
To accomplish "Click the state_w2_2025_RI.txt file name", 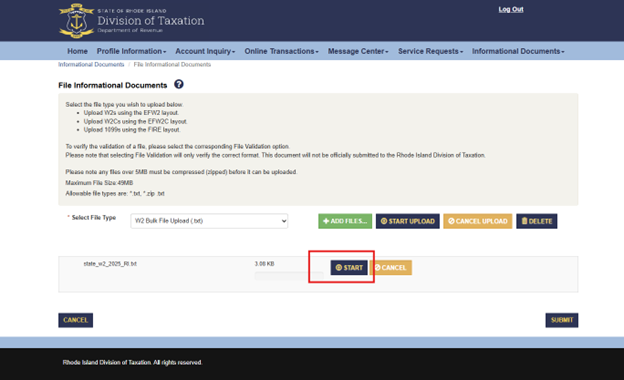I will coord(110,264).
